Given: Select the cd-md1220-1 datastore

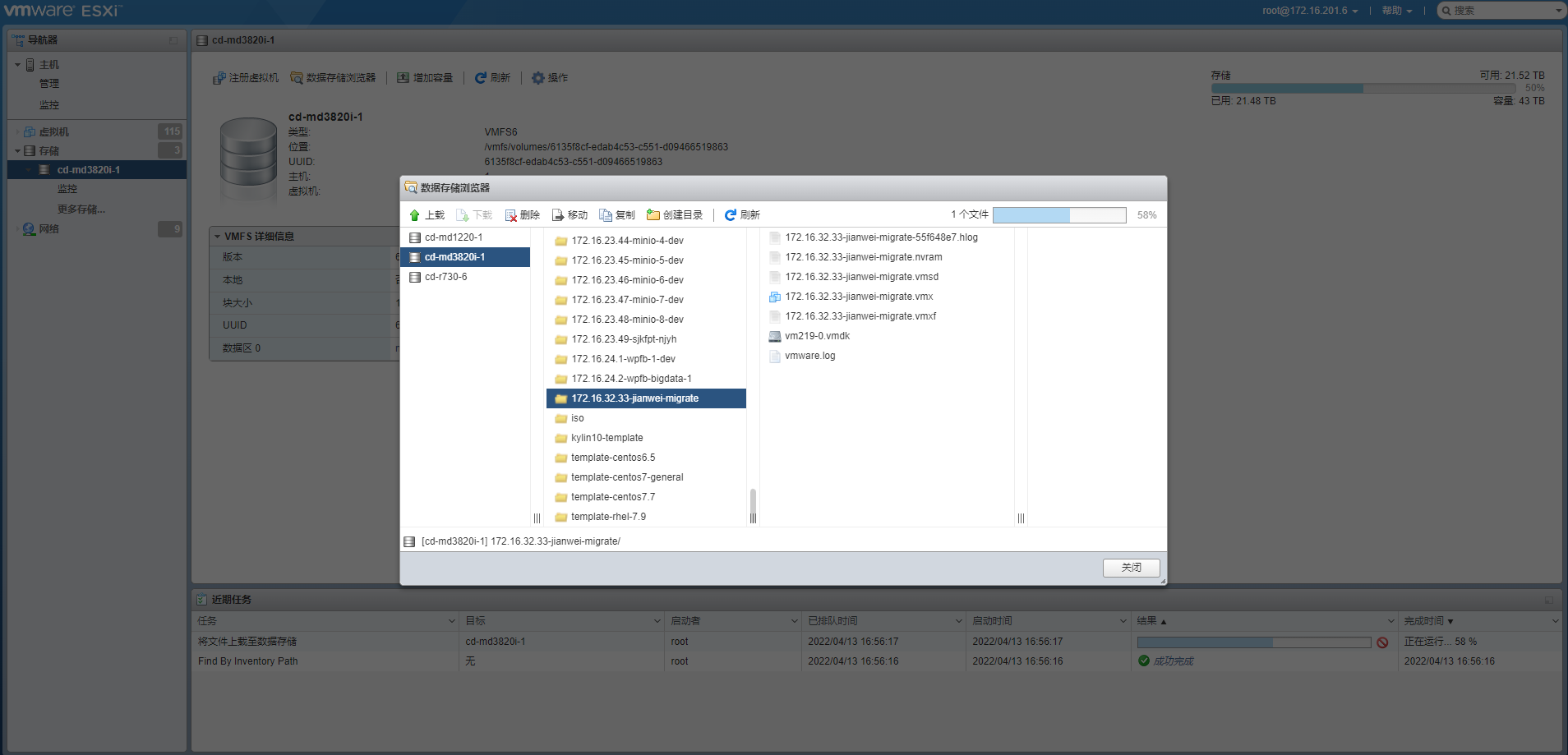Looking at the screenshot, I should point(465,237).
